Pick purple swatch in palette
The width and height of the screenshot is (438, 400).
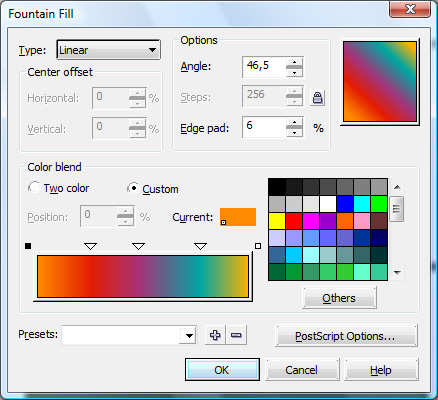point(328,221)
